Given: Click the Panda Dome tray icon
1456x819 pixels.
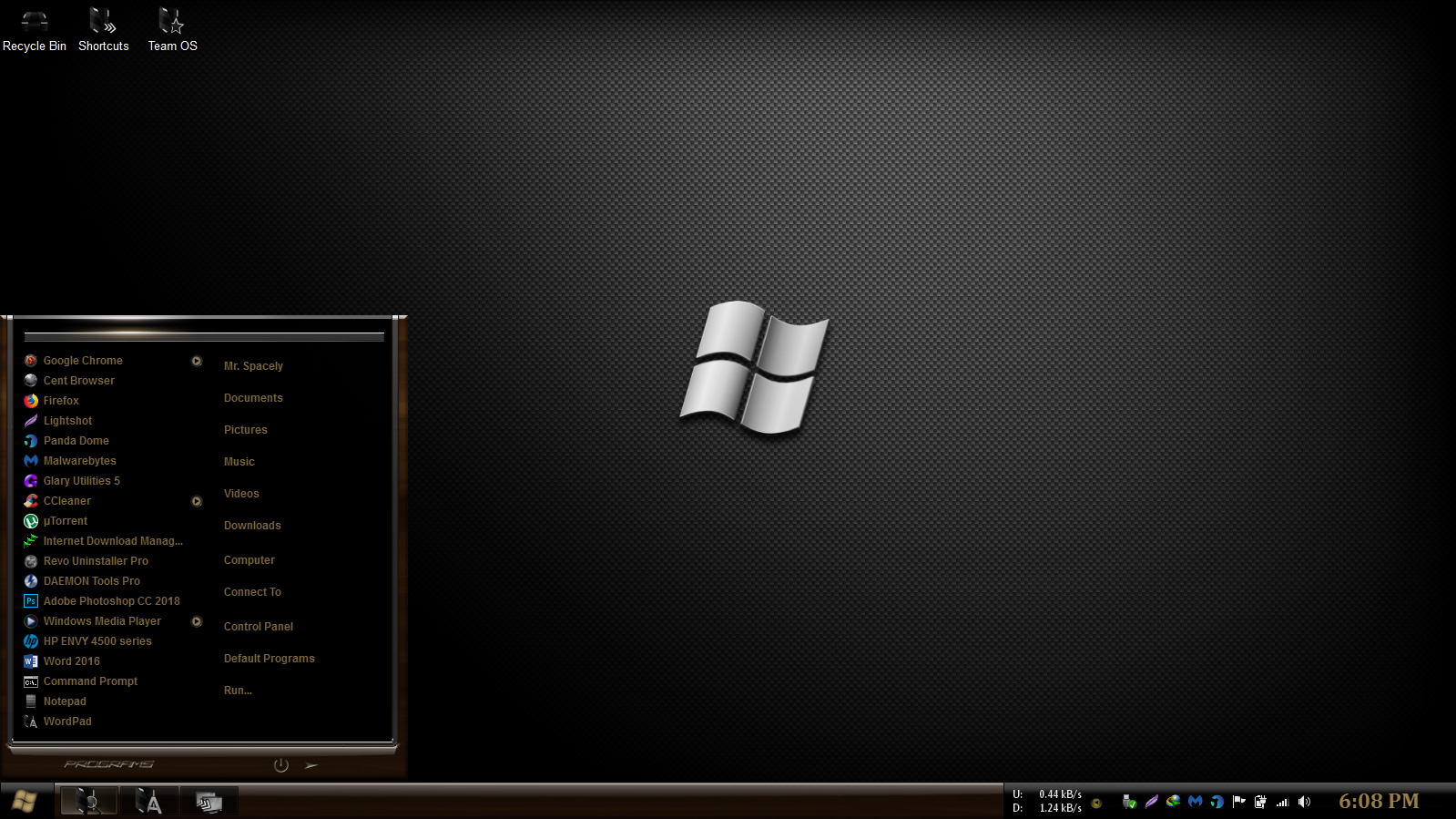Looking at the screenshot, I should point(1217,802).
